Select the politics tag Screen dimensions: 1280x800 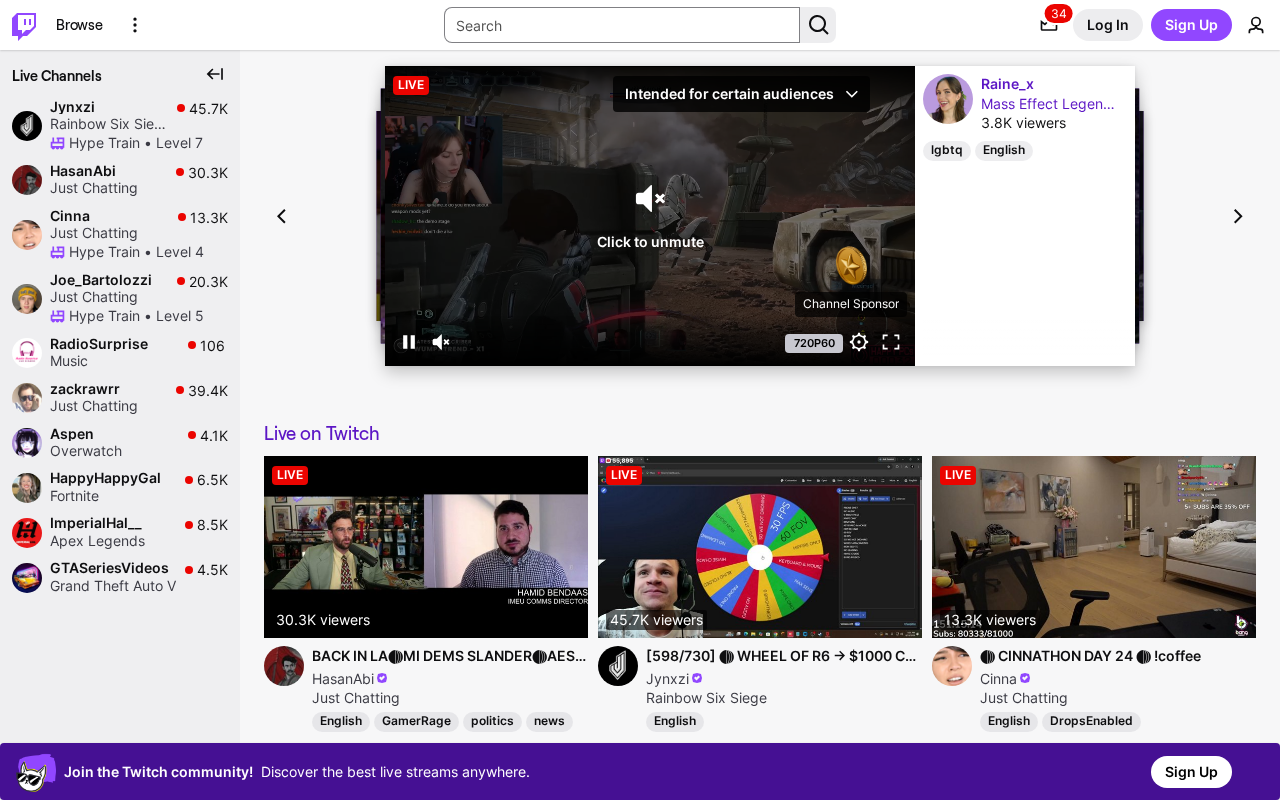[492, 721]
